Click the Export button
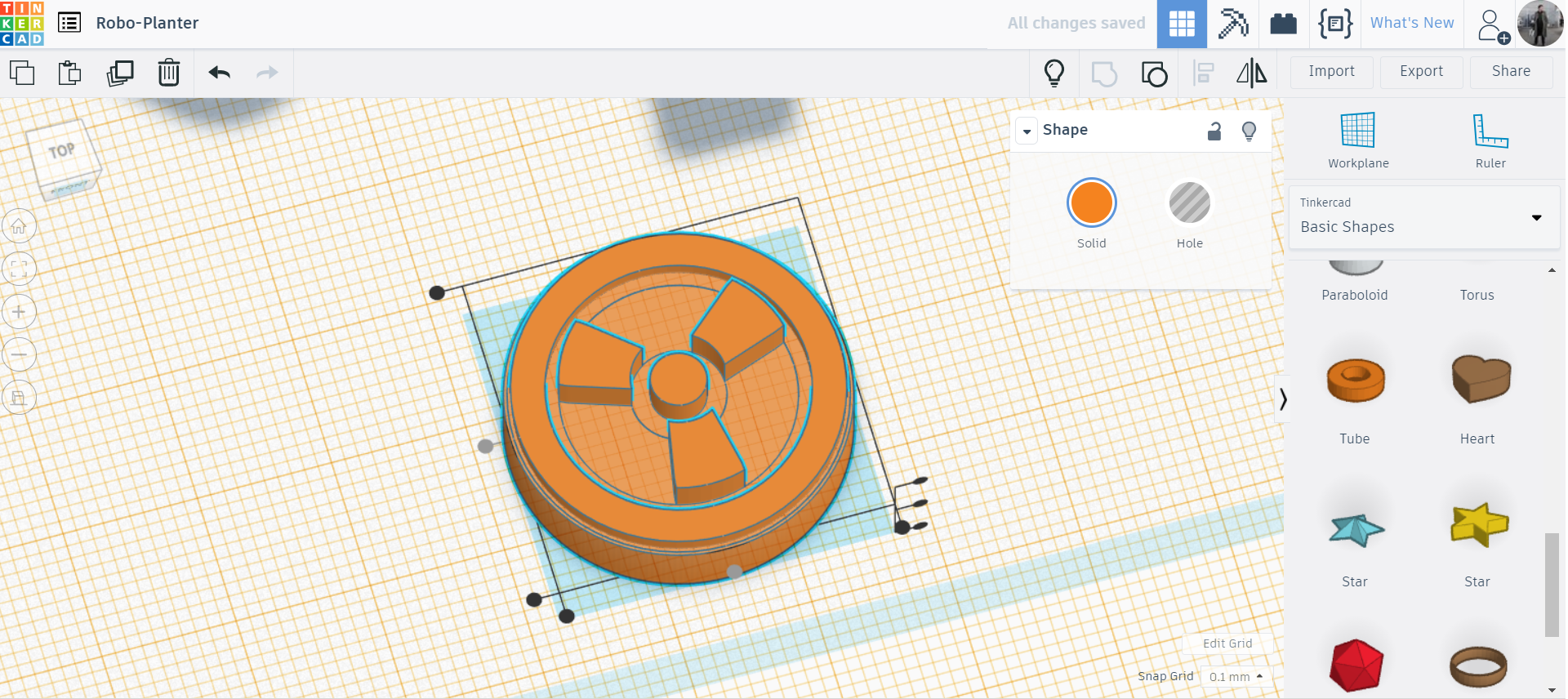The height and width of the screenshot is (699, 1568). tap(1421, 72)
